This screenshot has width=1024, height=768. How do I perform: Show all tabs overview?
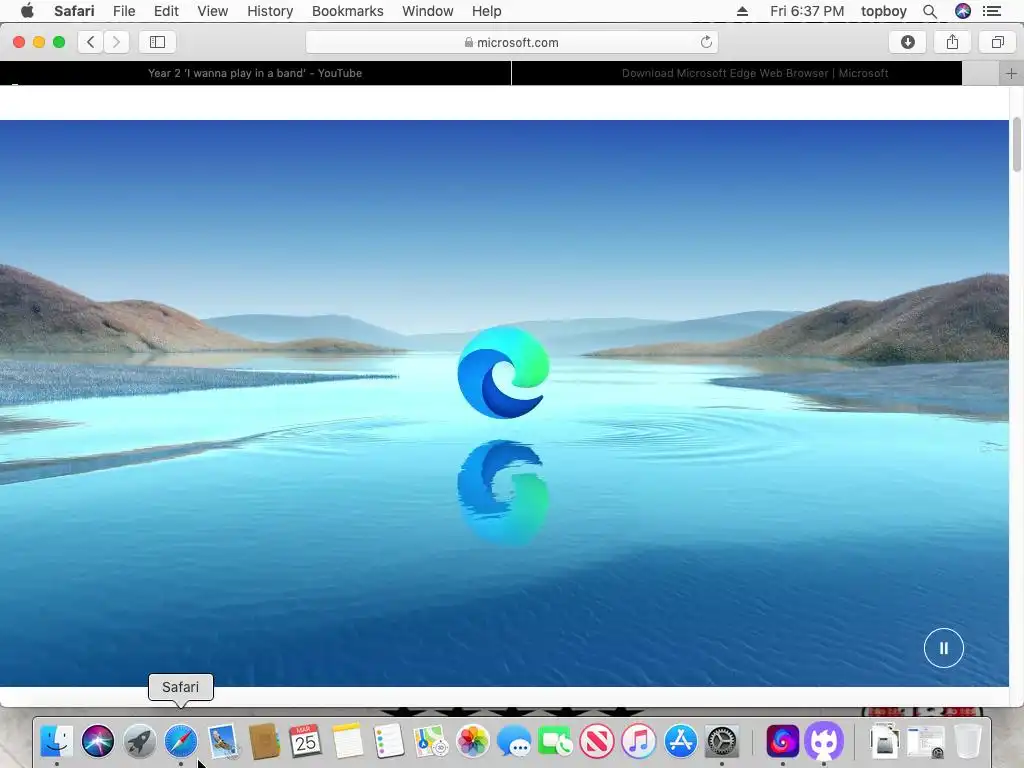pyautogui.click(x=997, y=42)
